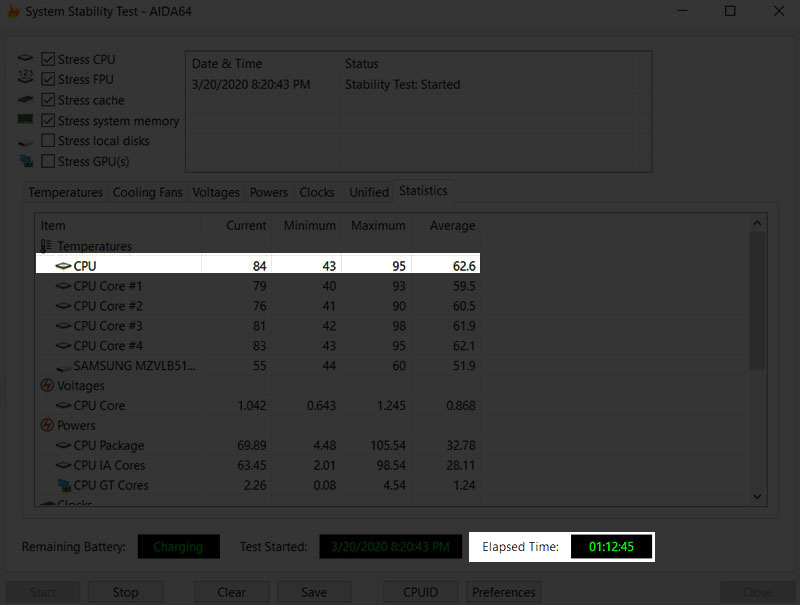Select the 'CPU Package' power row
This screenshot has height=605, width=800.
tap(258, 445)
